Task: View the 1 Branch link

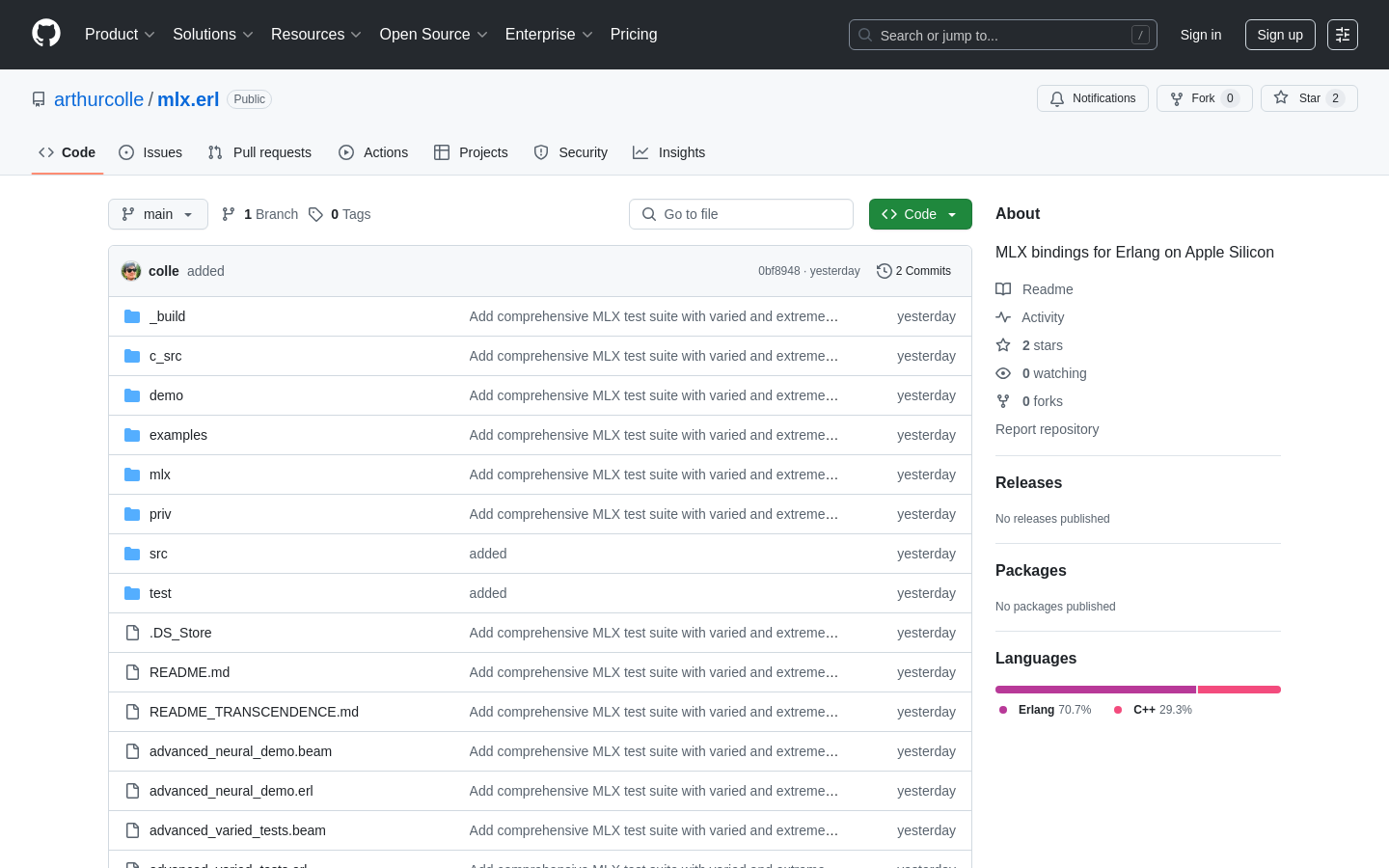Action: 260,214
